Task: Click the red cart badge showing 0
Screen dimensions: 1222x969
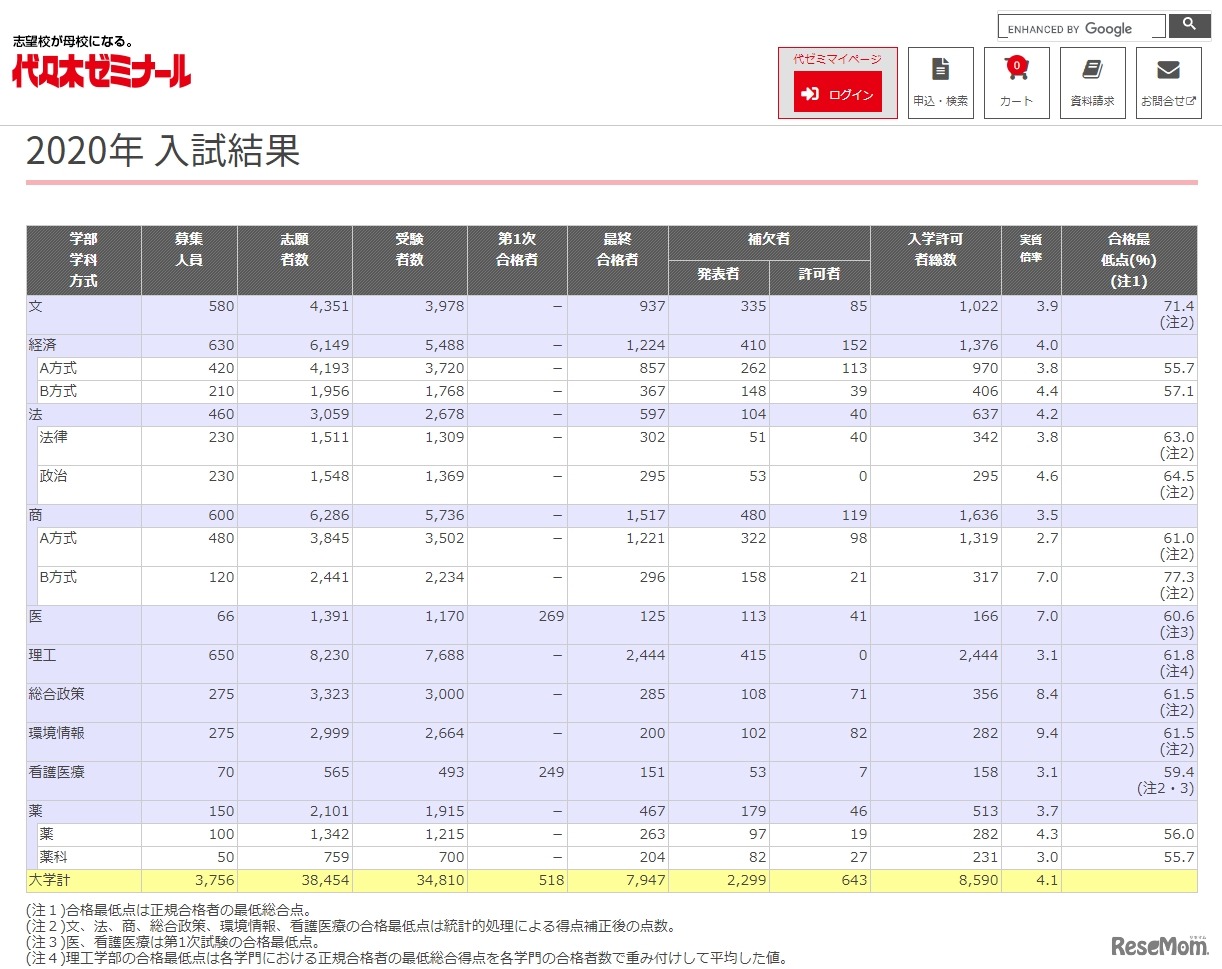Action: [x=1017, y=62]
